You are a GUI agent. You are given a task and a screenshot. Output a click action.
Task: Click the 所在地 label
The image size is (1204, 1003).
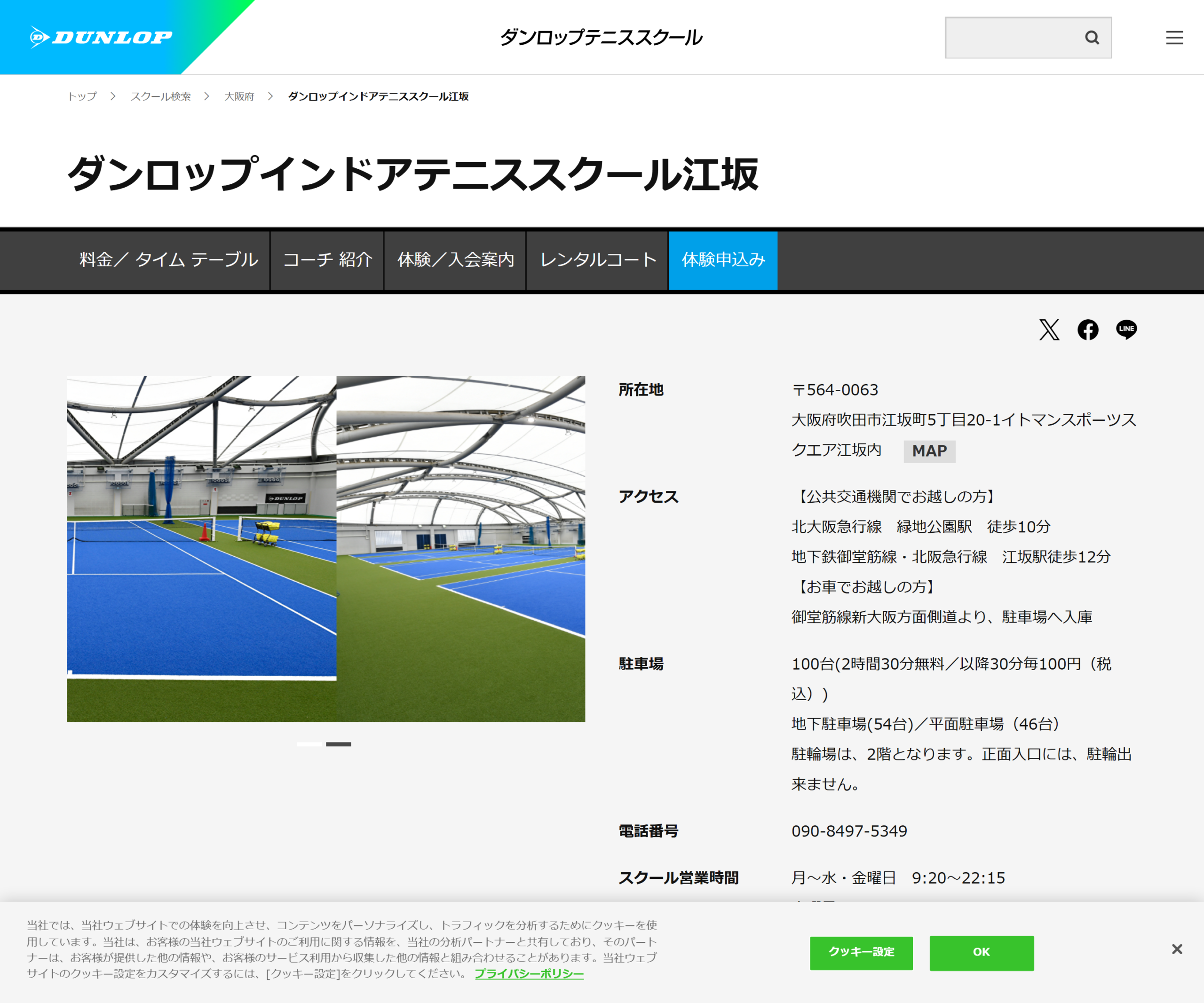(x=641, y=390)
